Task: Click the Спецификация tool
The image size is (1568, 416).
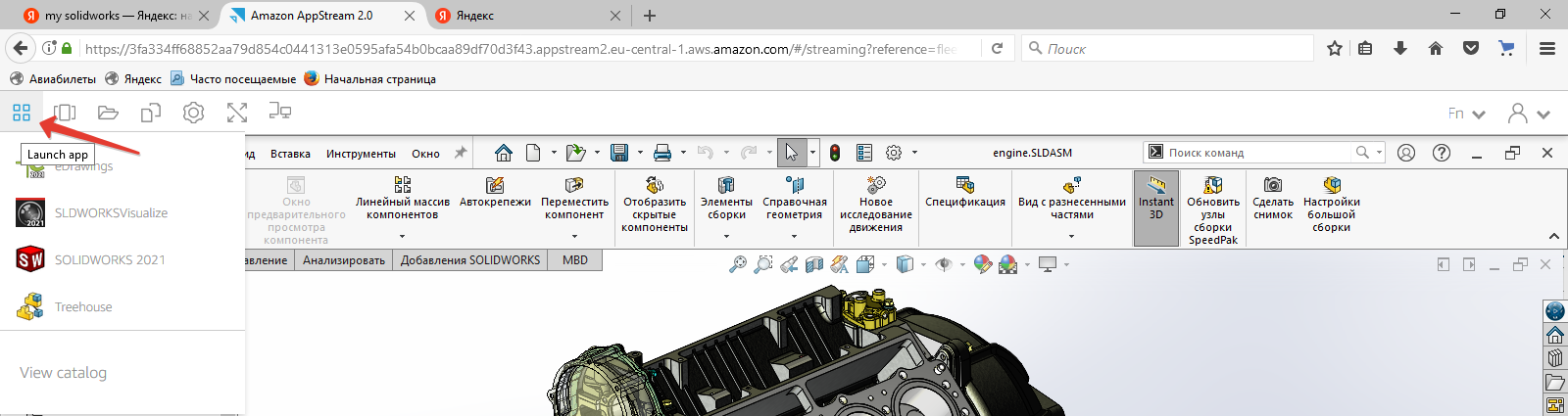Action: (965, 193)
